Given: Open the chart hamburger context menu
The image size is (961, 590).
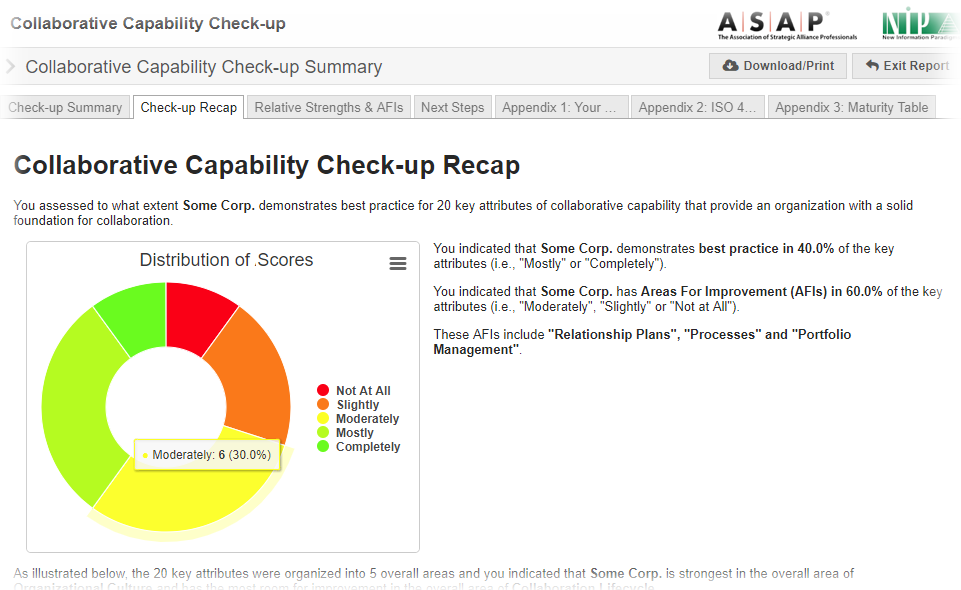Looking at the screenshot, I should tap(398, 263).
